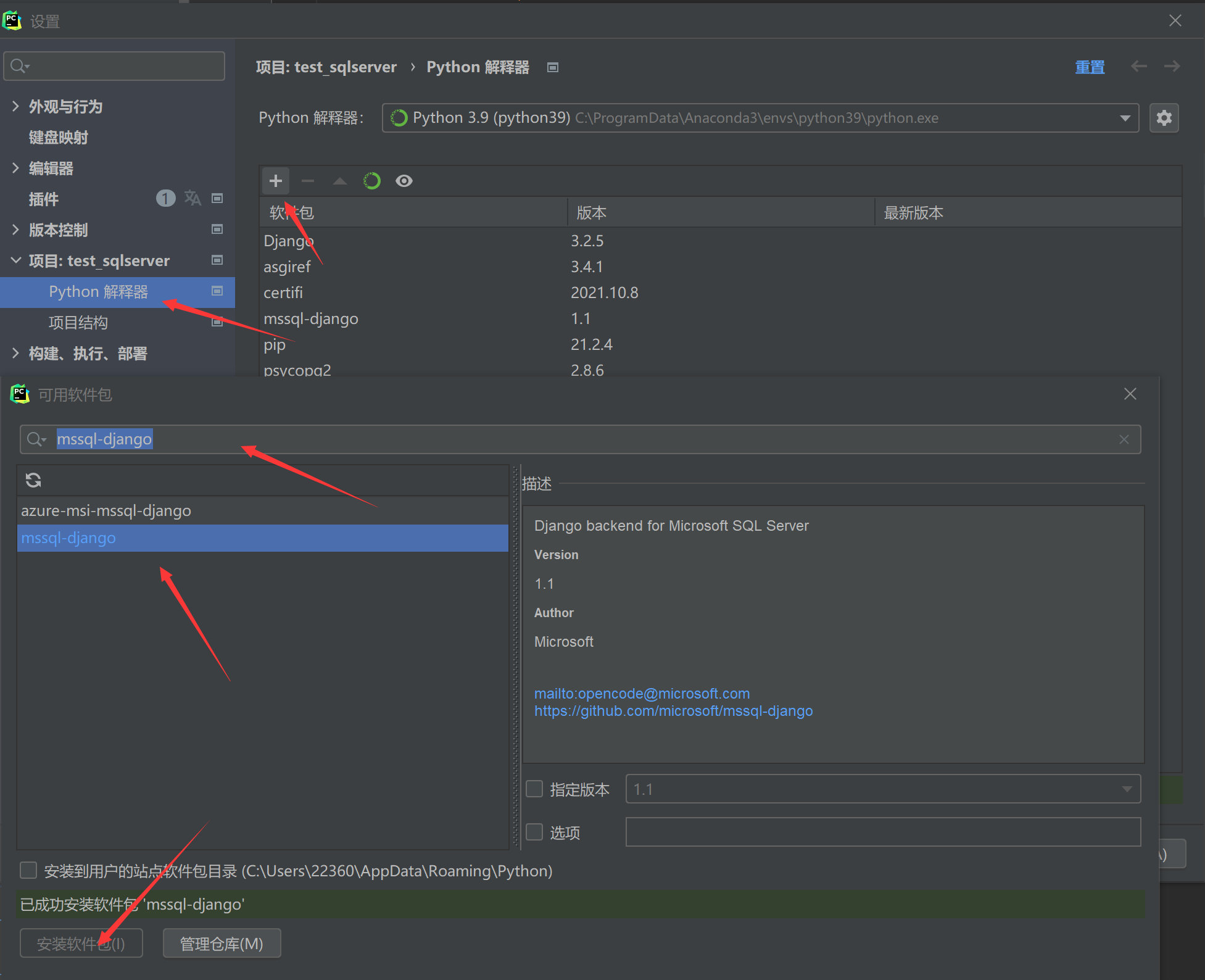
Task: Clear the package search field
Action: [1124, 439]
